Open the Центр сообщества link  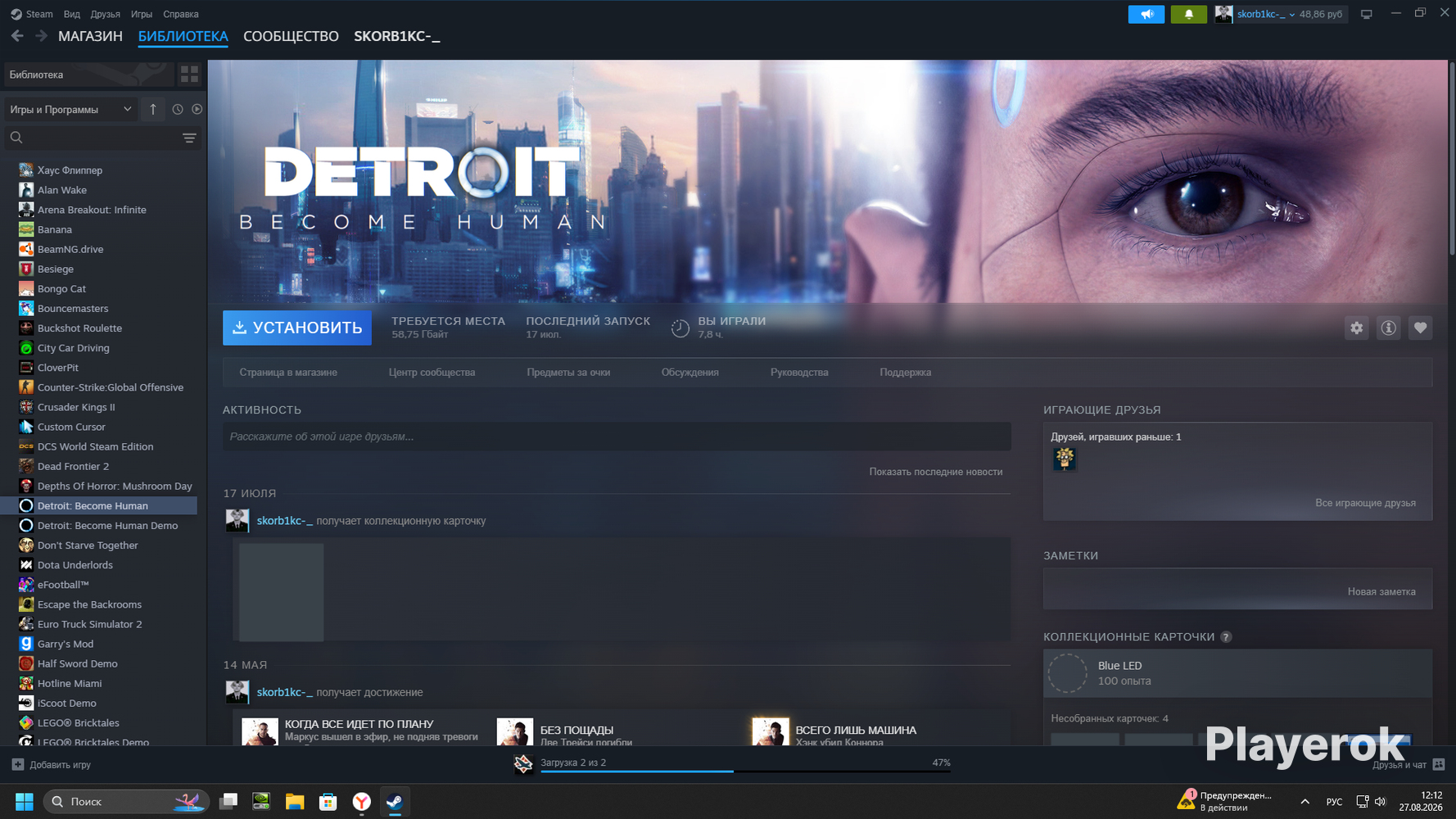coord(432,373)
